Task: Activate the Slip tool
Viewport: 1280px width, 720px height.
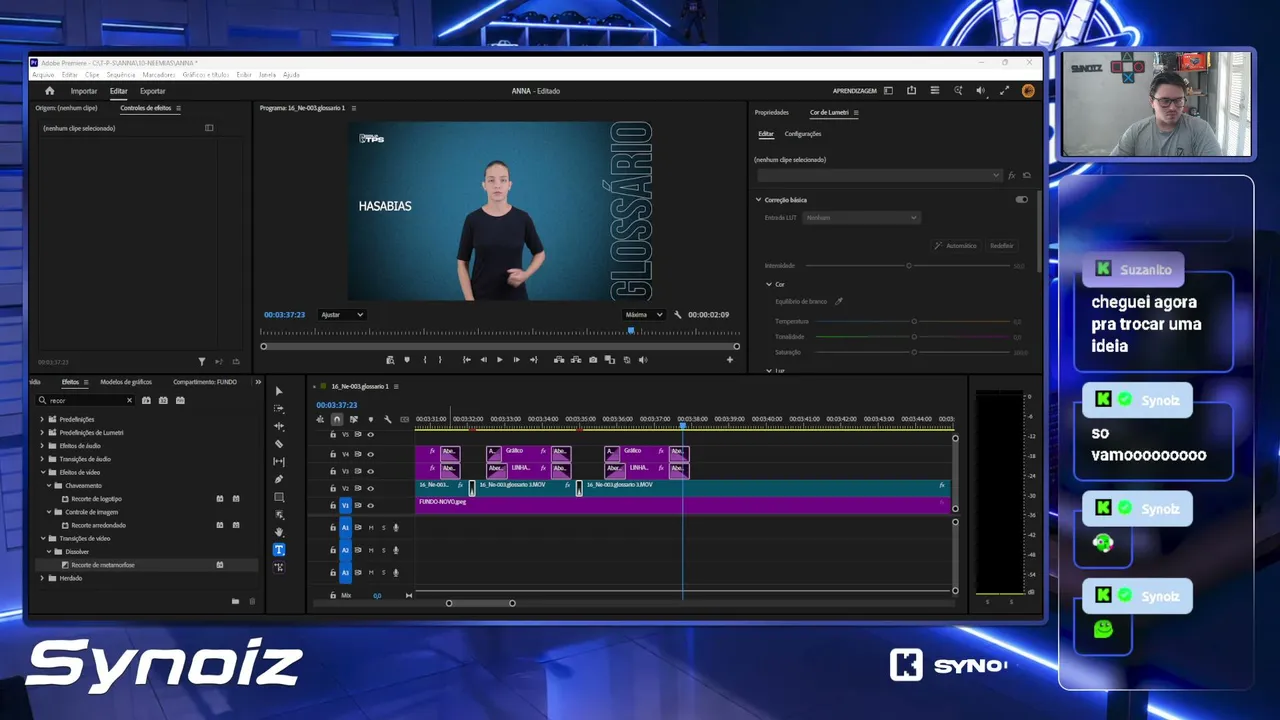Action: click(279, 462)
